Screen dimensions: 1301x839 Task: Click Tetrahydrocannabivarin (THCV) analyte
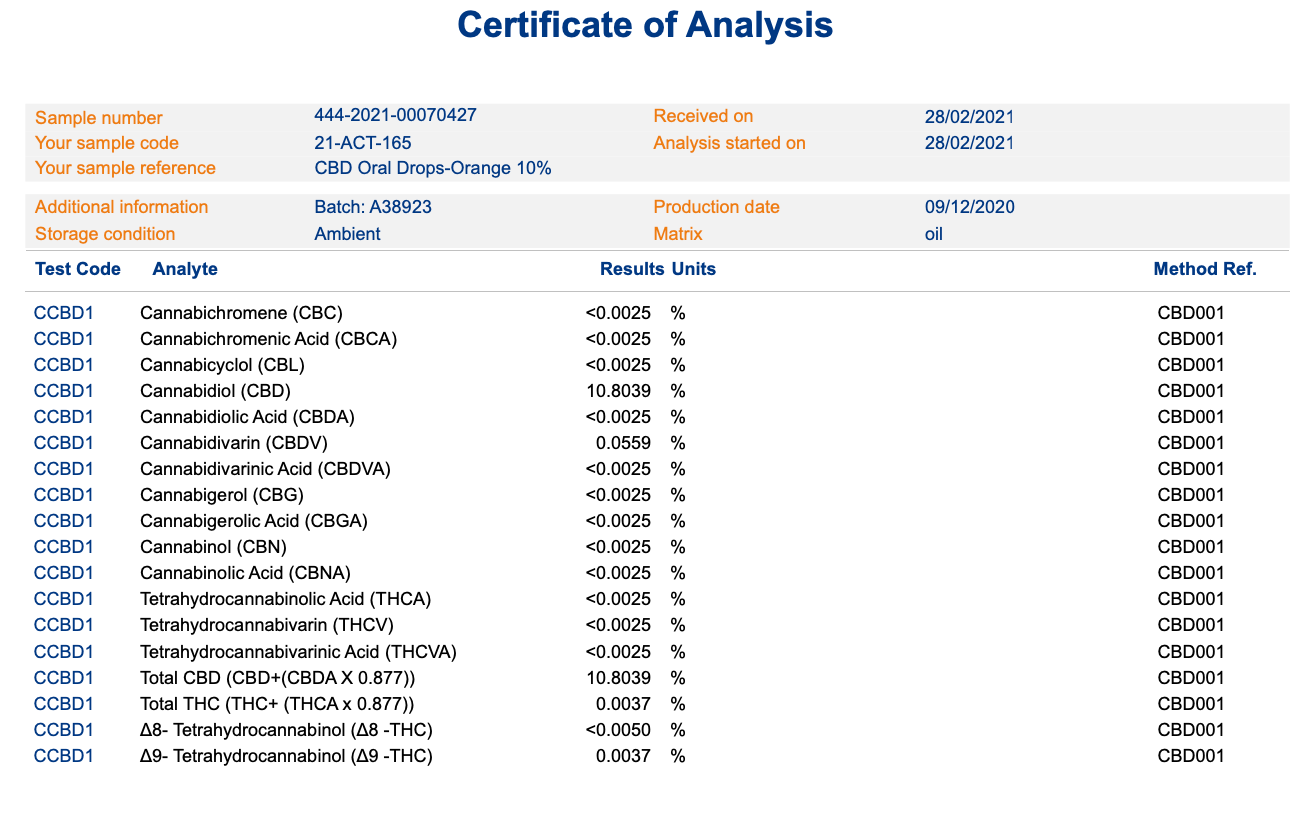point(267,625)
